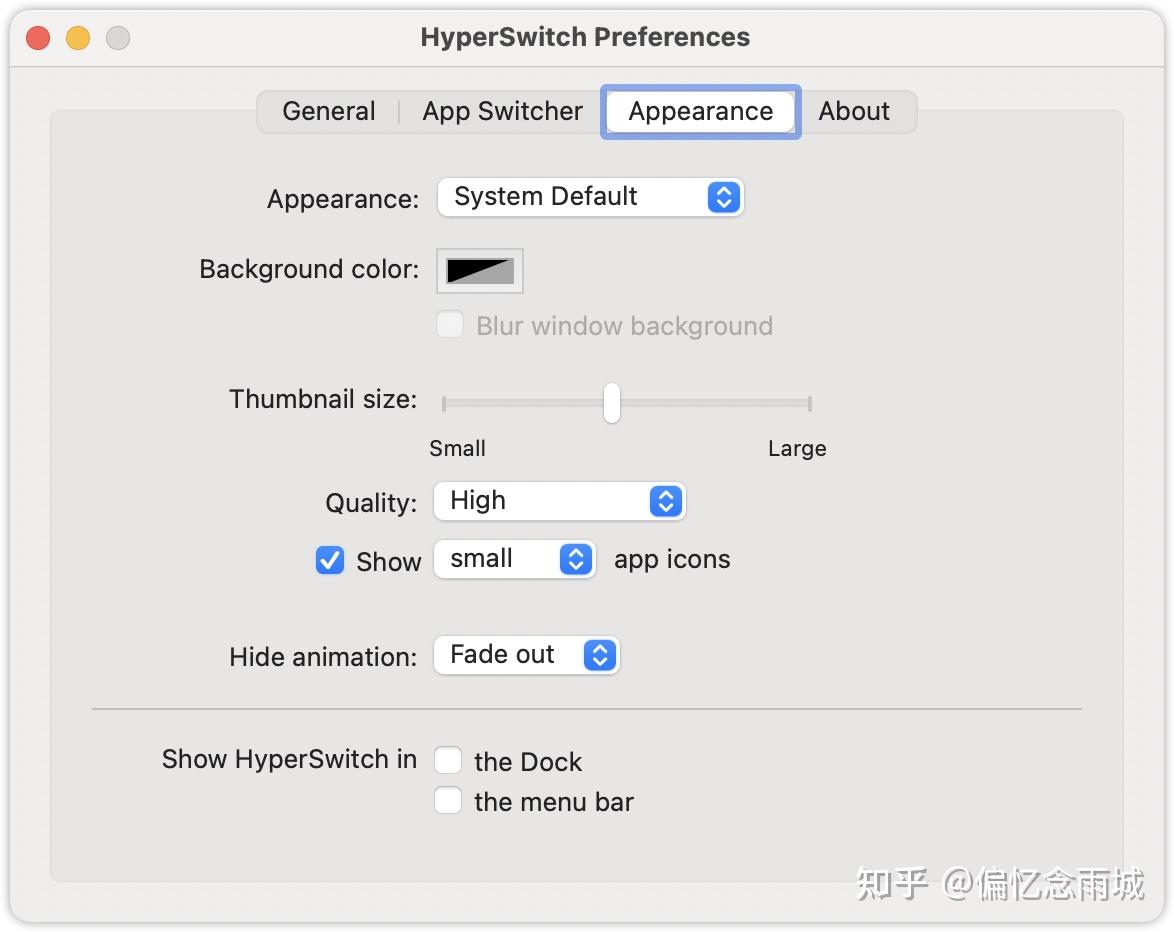Image resolution: width=1174 pixels, height=932 pixels.
Task: Switch to the General tab
Action: coord(328,111)
